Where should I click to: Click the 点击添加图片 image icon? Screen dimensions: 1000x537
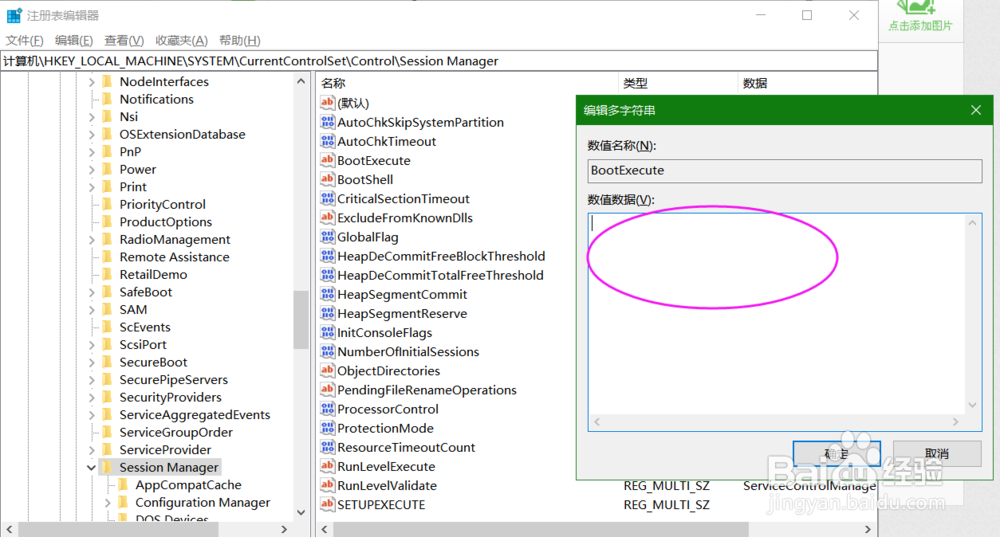pyautogui.click(x=916, y=7)
